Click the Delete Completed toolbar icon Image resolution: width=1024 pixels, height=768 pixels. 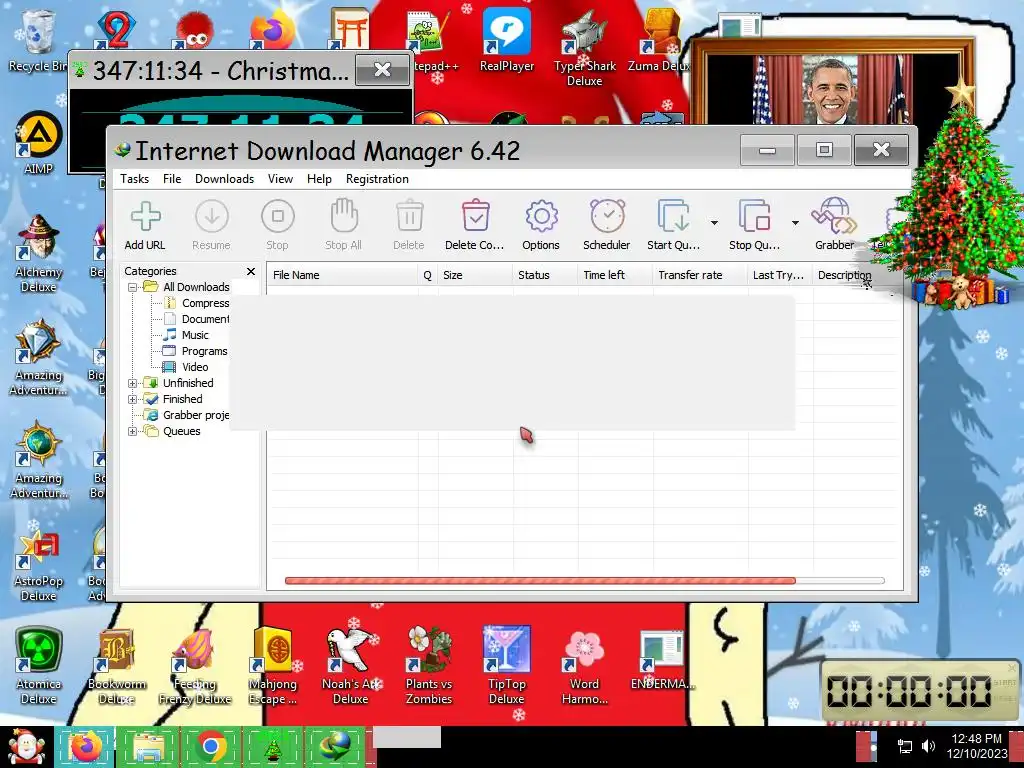(475, 216)
